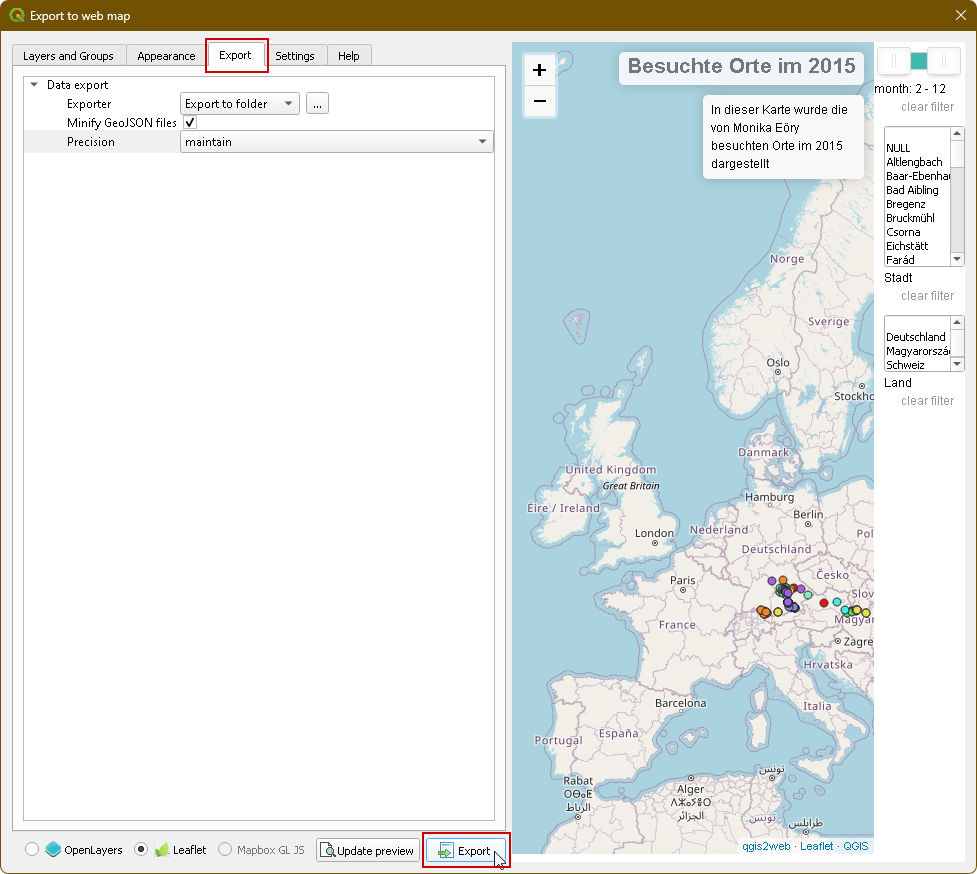Open the qgis2web attribution link
Image resolution: width=977 pixels, height=874 pixels.
[x=767, y=846]
